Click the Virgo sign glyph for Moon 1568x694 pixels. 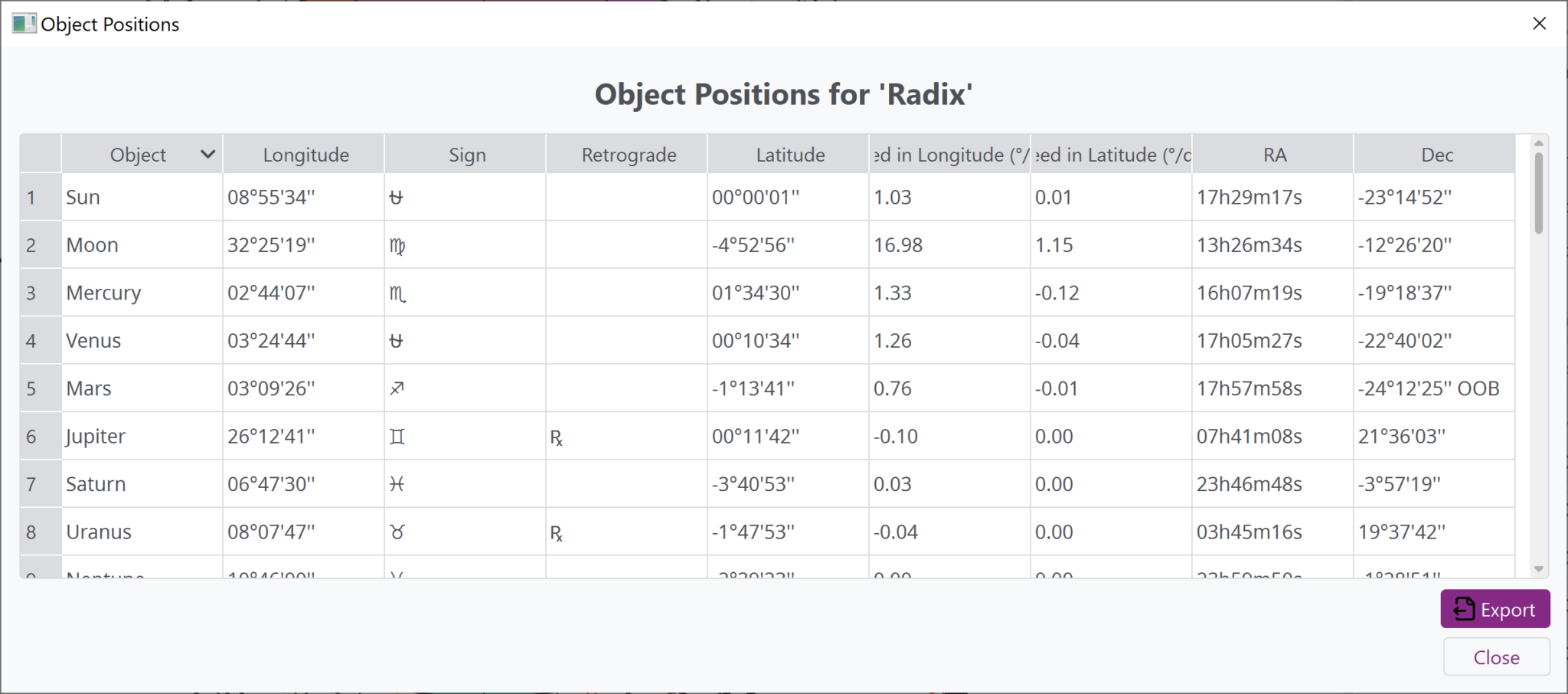tap(397, 246)
